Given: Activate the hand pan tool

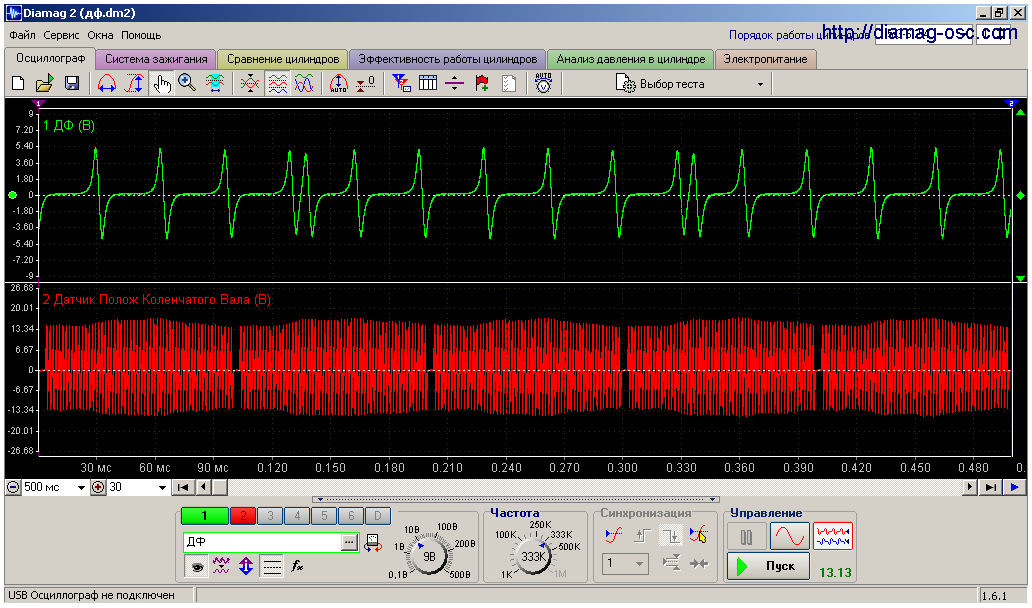Looking at the screenshot, I should tap(161, 84).
